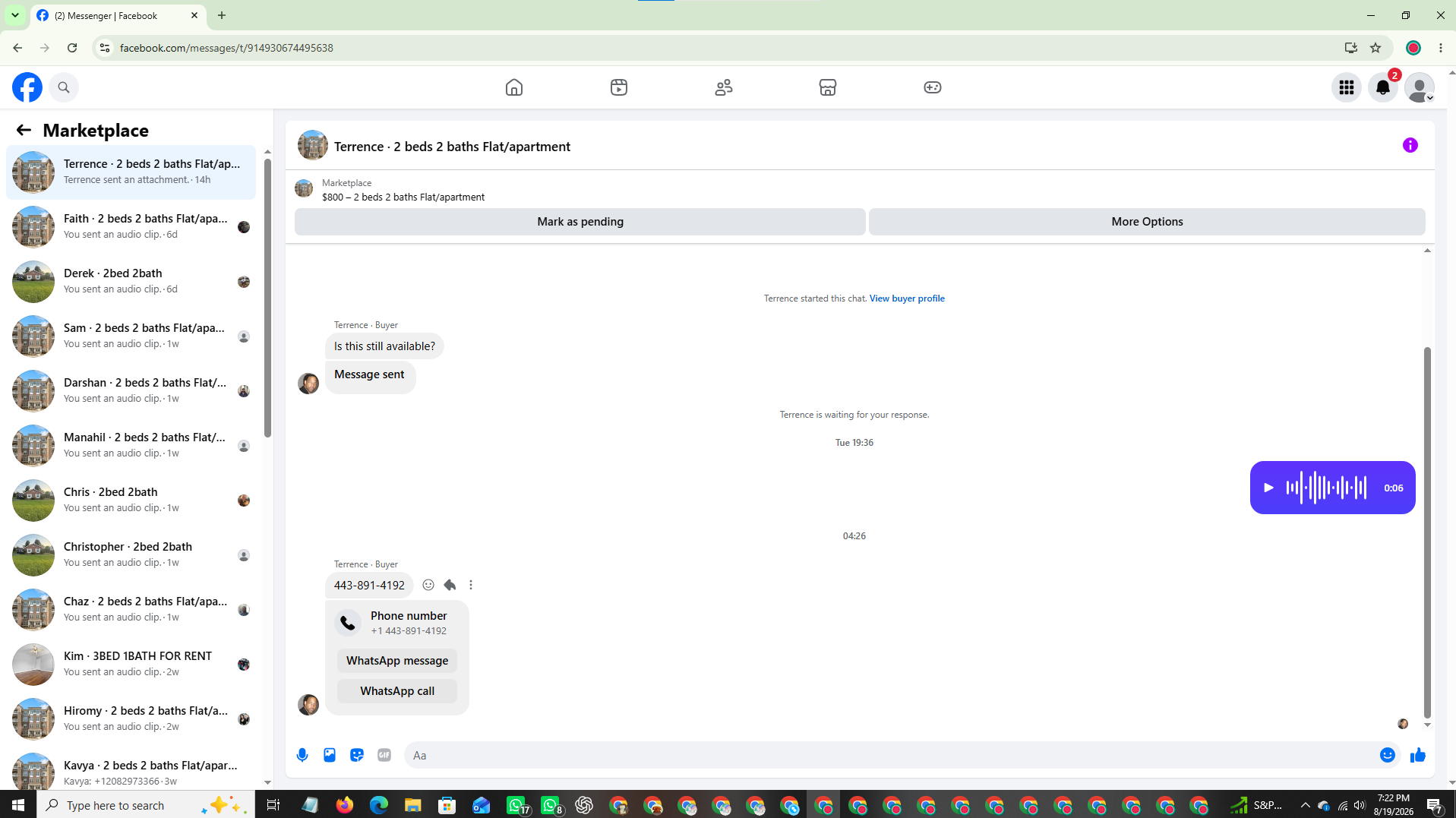Open Chrome three-dot menu
The height and width of the screenshot is (818, 1456).
[1441, 48]
